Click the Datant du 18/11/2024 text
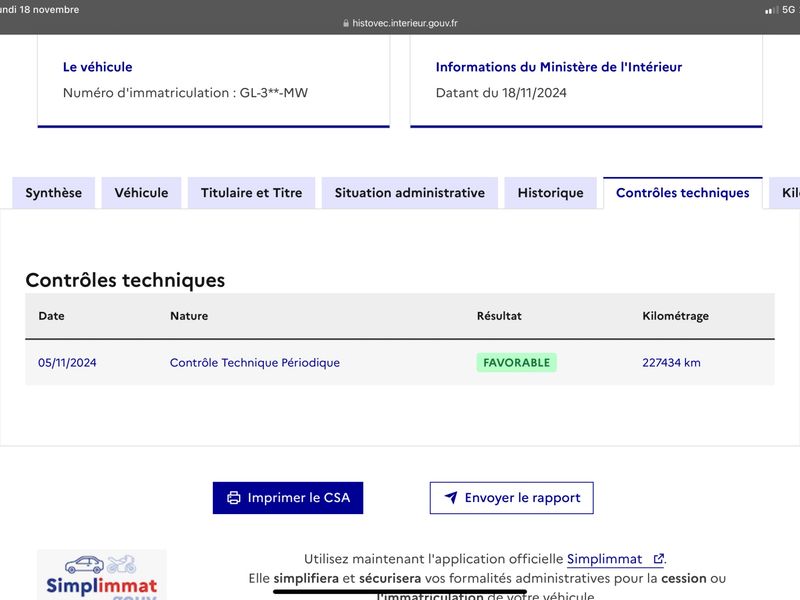The height and width of the screenshot is (600, 800). pos(501,93)
